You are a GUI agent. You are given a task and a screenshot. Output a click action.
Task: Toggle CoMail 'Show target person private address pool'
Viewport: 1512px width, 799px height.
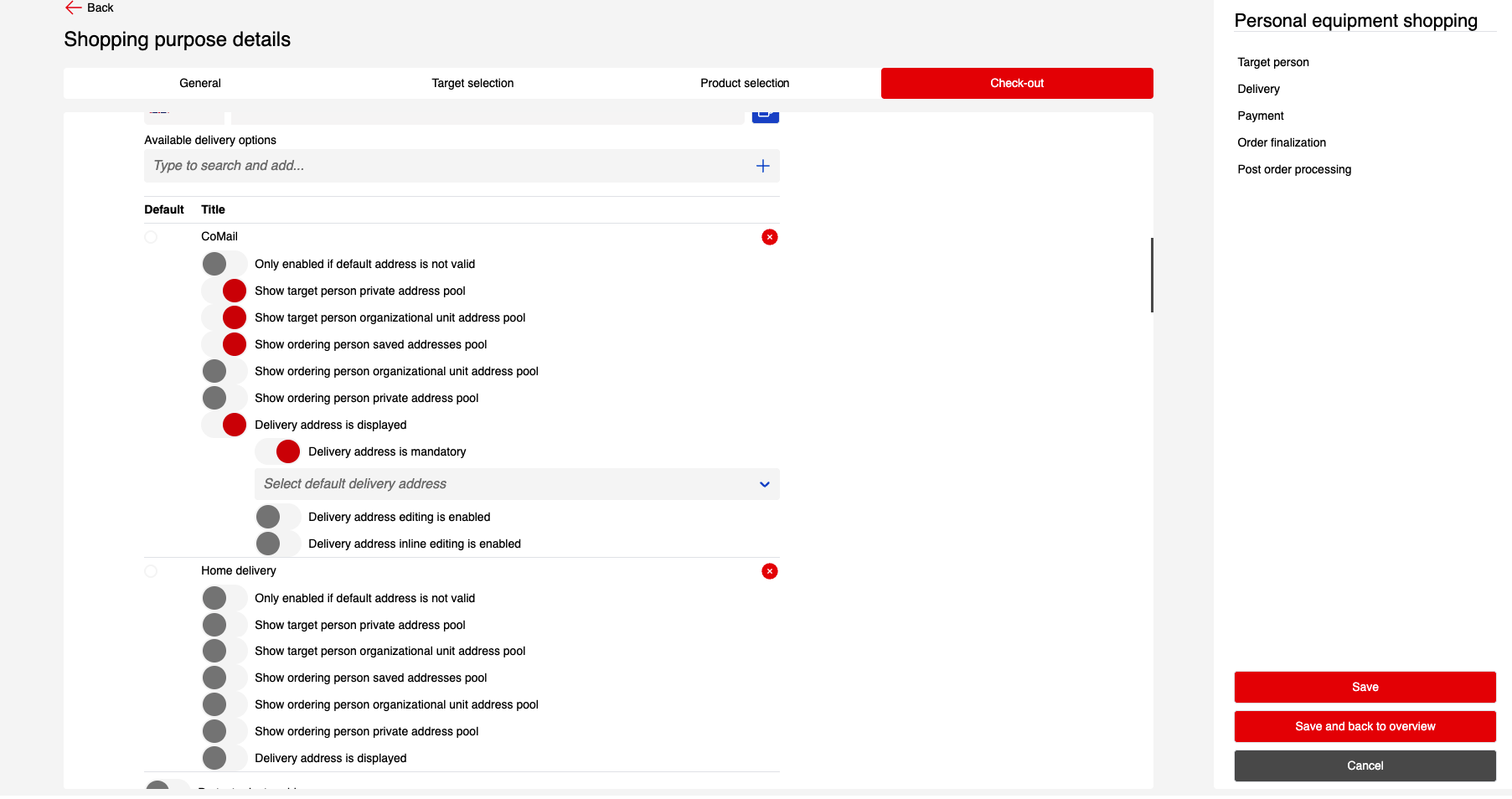click(224, 291)
